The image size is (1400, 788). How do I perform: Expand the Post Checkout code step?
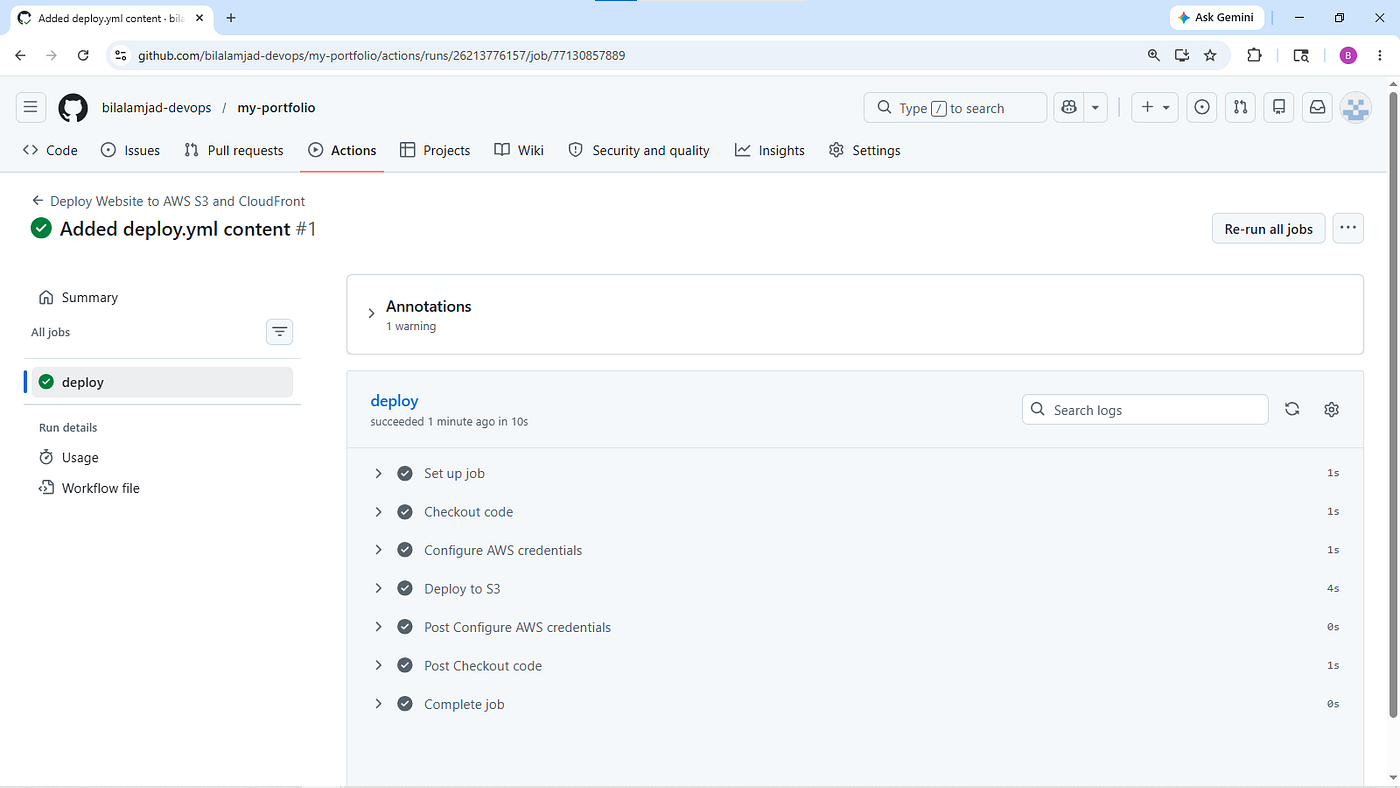(855, 666)
